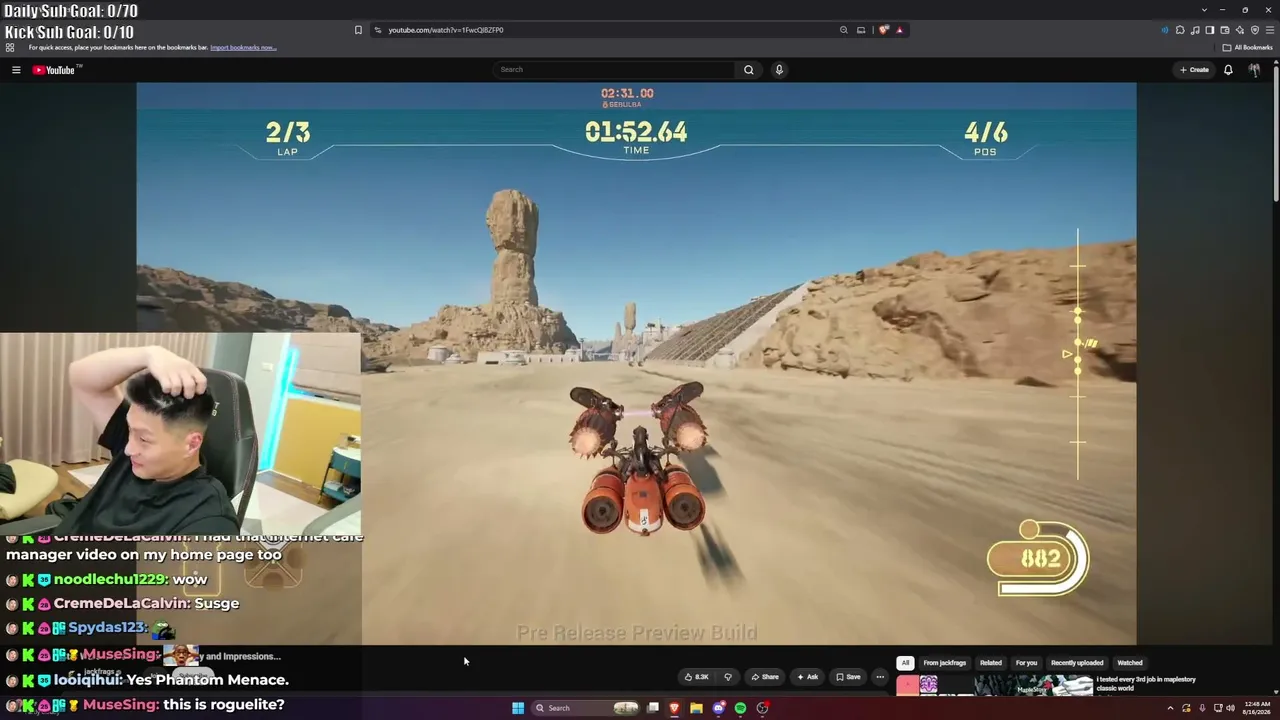Image resolution: width=1280 pixels, height=720 pixels.
Task: Select the For you filter chip
Action: (1027, 663)
